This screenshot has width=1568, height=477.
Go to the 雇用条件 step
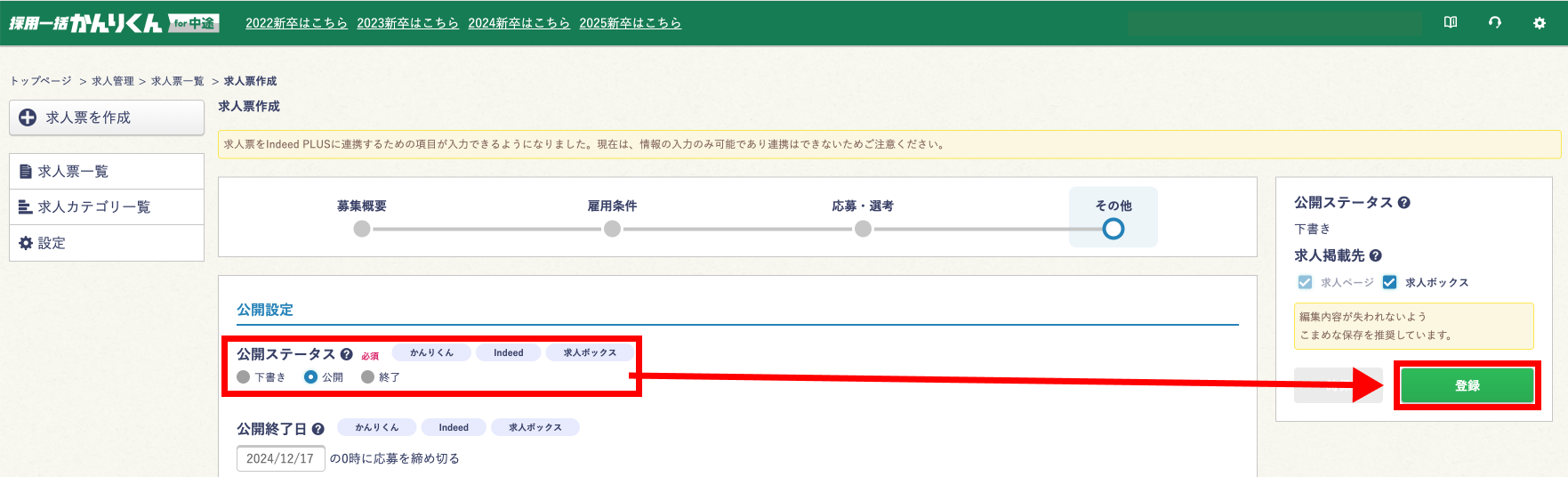[612, 217]
